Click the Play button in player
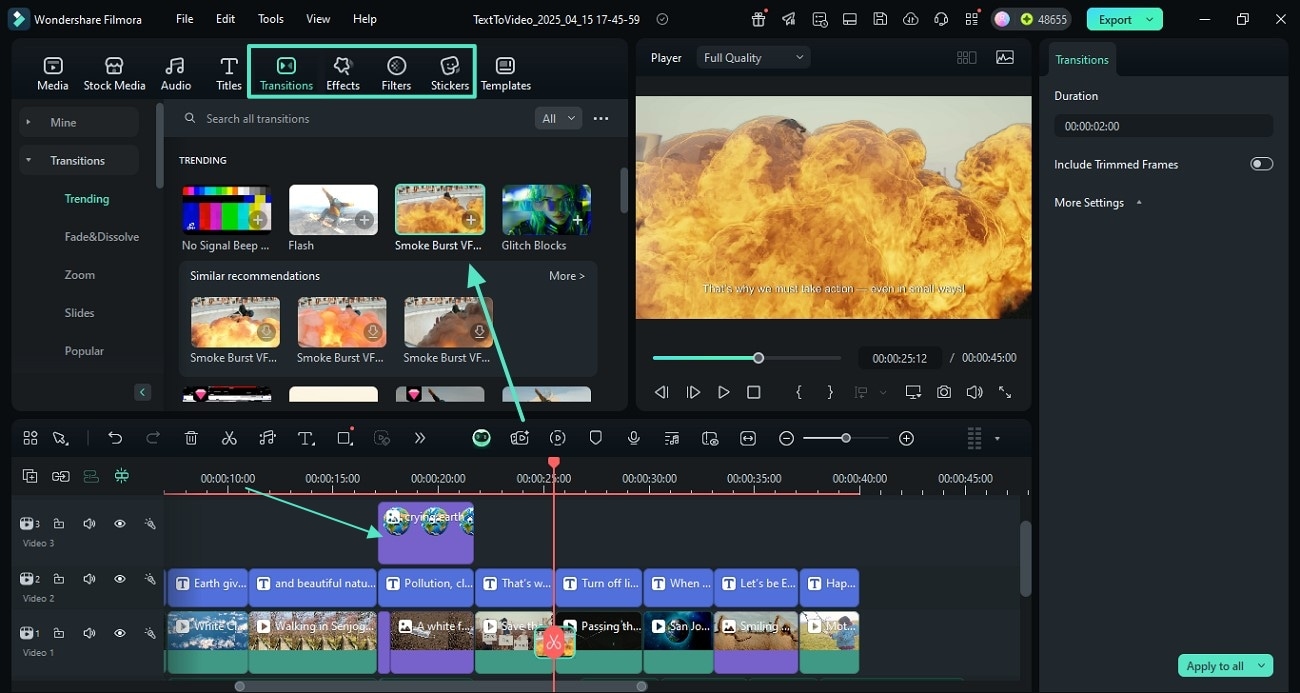The height and width of the screenshot is (693, 1300). (724, 392)
